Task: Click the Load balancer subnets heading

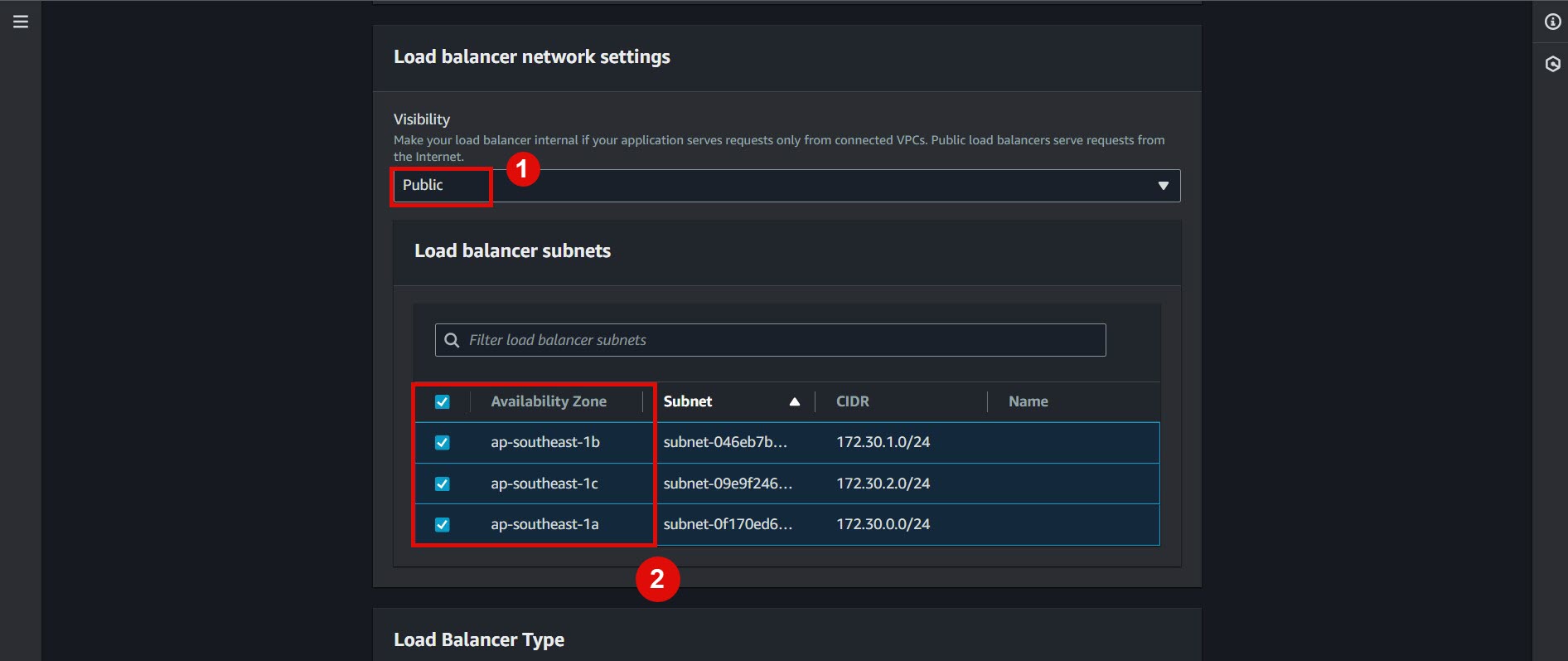Action: (512, 250)
